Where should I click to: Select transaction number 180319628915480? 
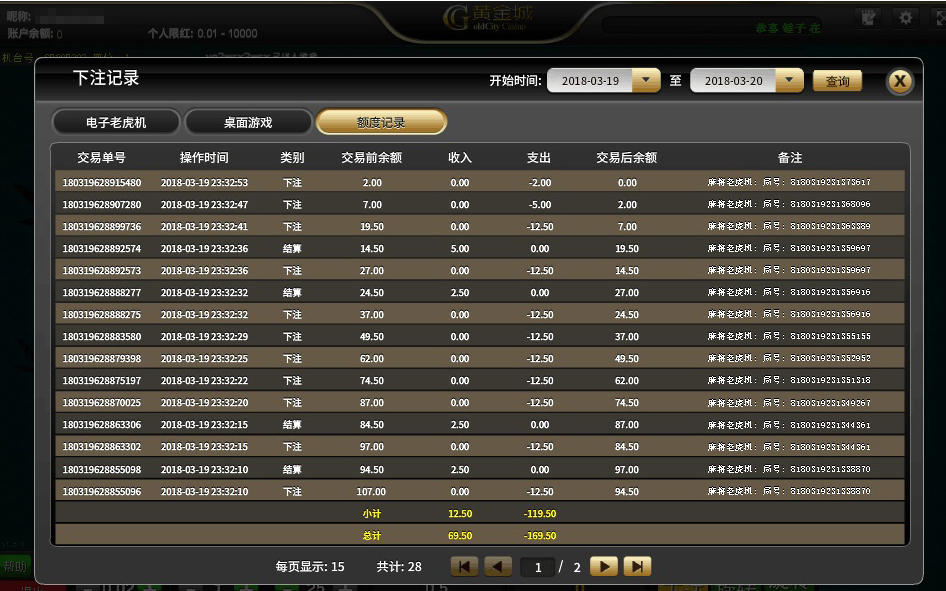[x=101, y=183]
